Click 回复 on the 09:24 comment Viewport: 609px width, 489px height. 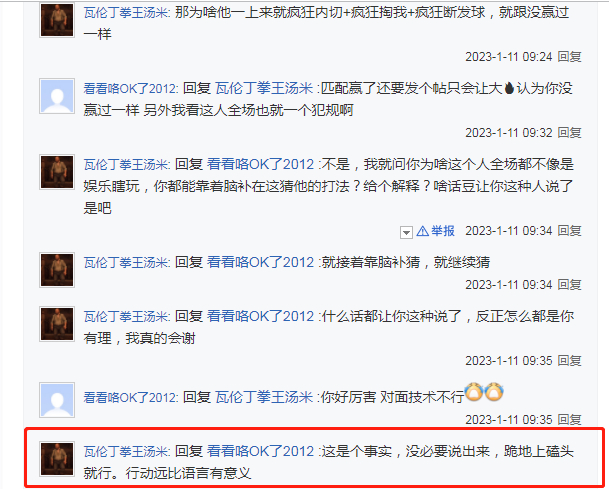(570, 57)
